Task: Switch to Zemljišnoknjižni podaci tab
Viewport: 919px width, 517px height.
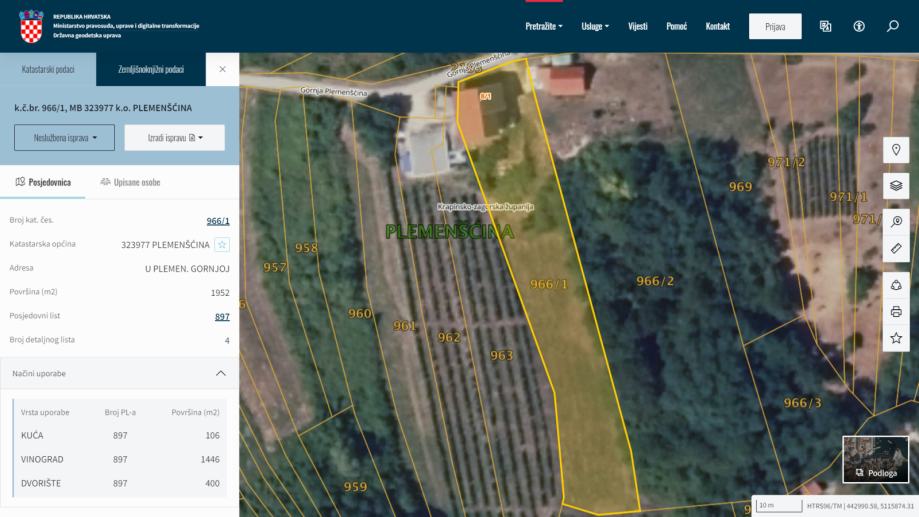Action: 151,69
